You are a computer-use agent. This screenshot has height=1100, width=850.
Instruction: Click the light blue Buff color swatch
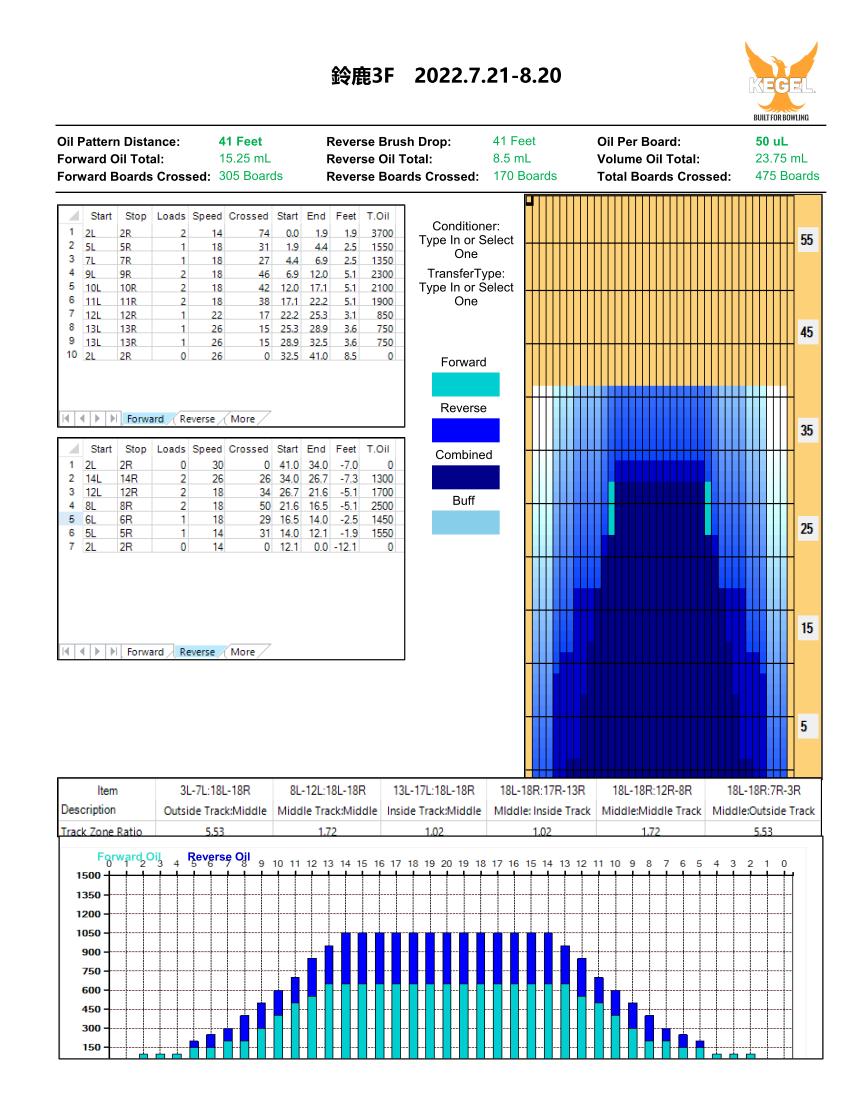pyautogui.click(x=466, y=523)
